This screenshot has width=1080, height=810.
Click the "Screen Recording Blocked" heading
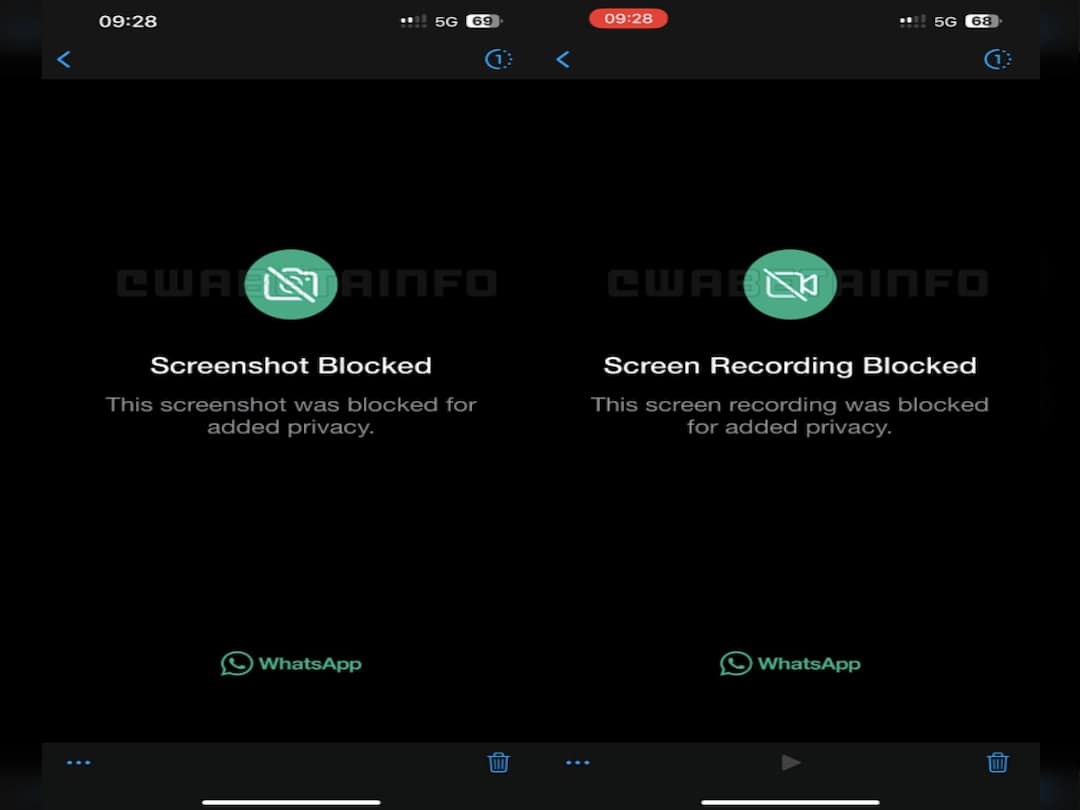[790, 366]
